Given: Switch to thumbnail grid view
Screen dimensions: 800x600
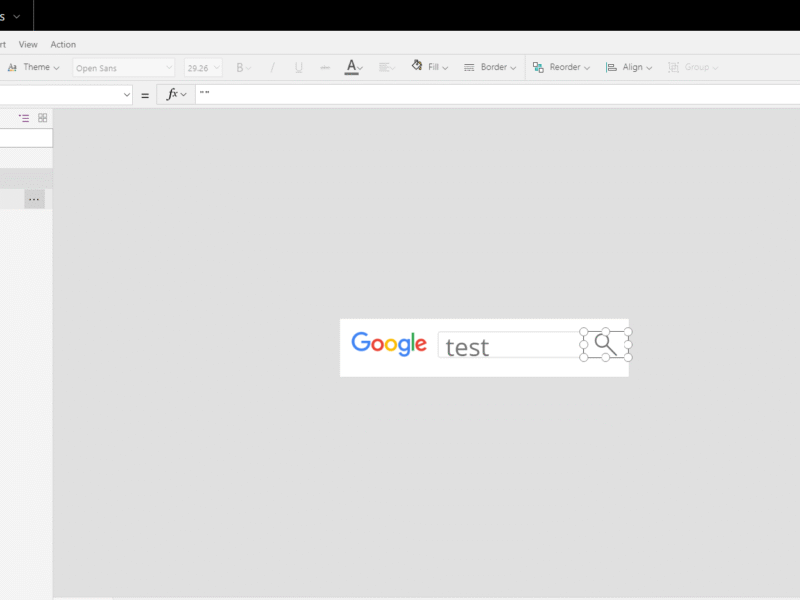Looking at the screenshot, I should [x=43, y=118].
